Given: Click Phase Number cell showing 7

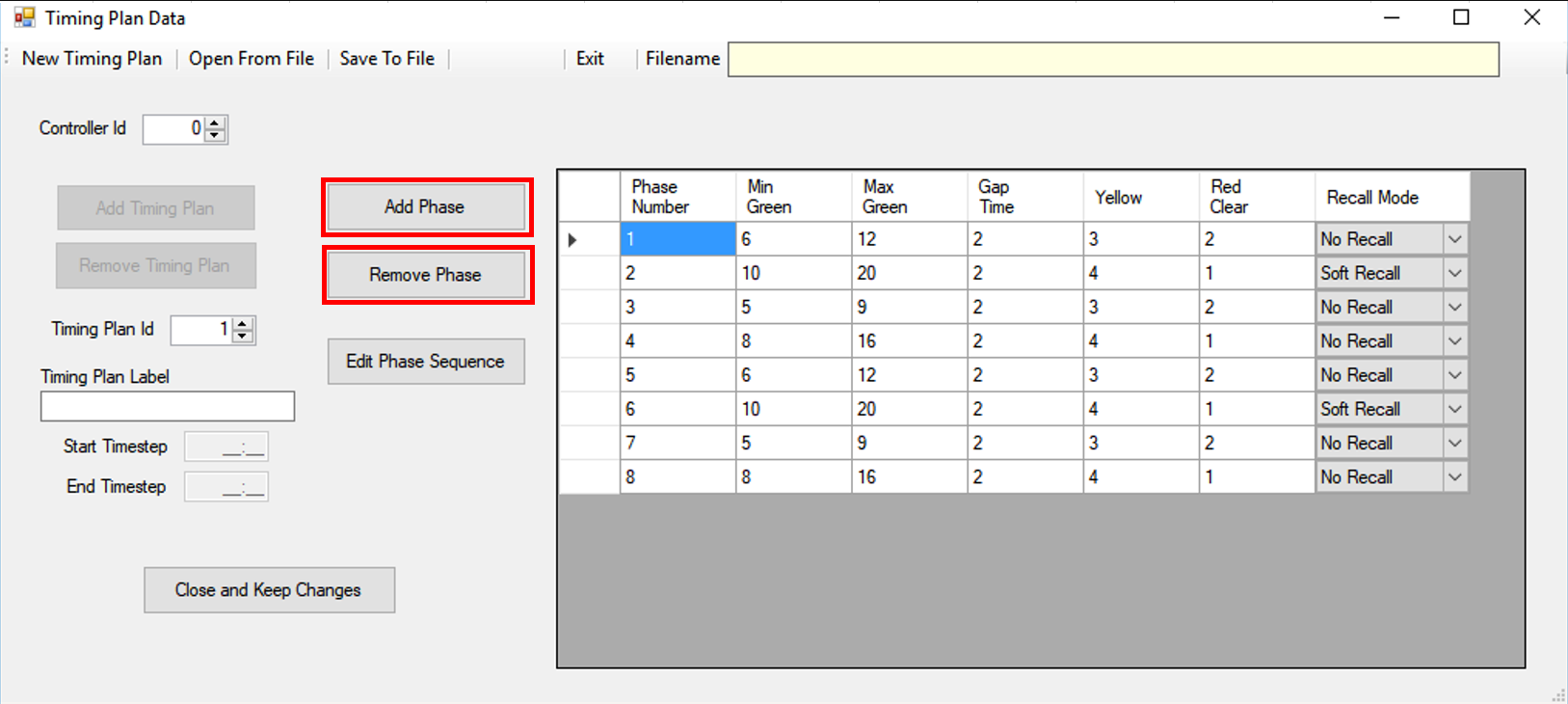Looking at the screenshot, I should click(x=678, y=443).
